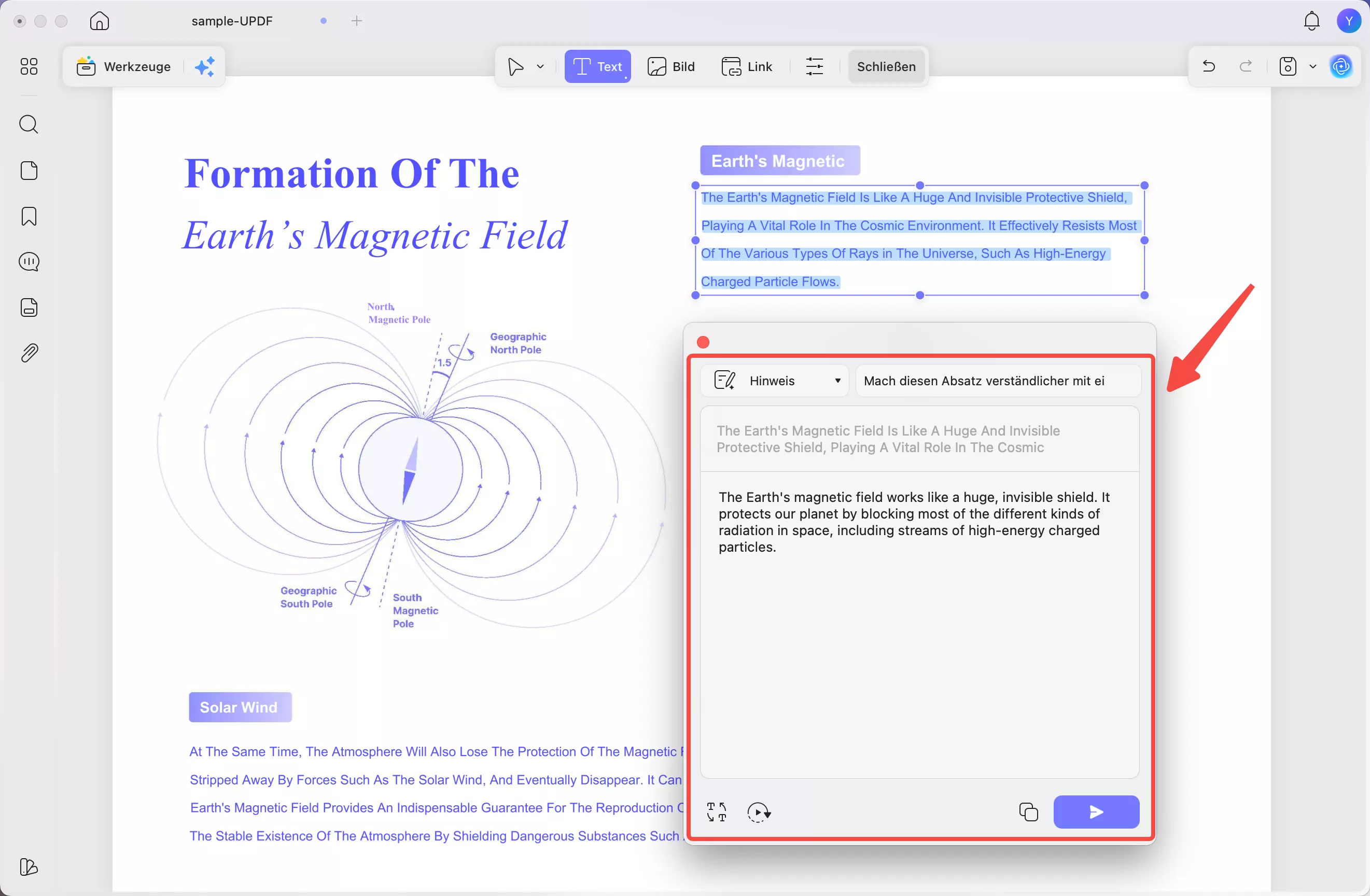Click the UPDF AI sparkle icon
The image size is (1370, 896).
coord(204,66)
